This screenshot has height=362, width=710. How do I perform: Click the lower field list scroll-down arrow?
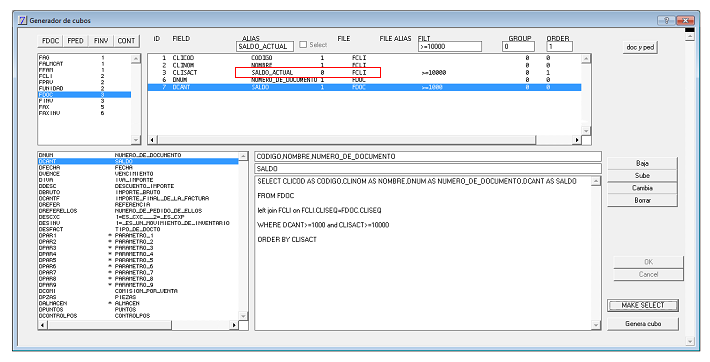pyautogui.click(x=243, y=316)
